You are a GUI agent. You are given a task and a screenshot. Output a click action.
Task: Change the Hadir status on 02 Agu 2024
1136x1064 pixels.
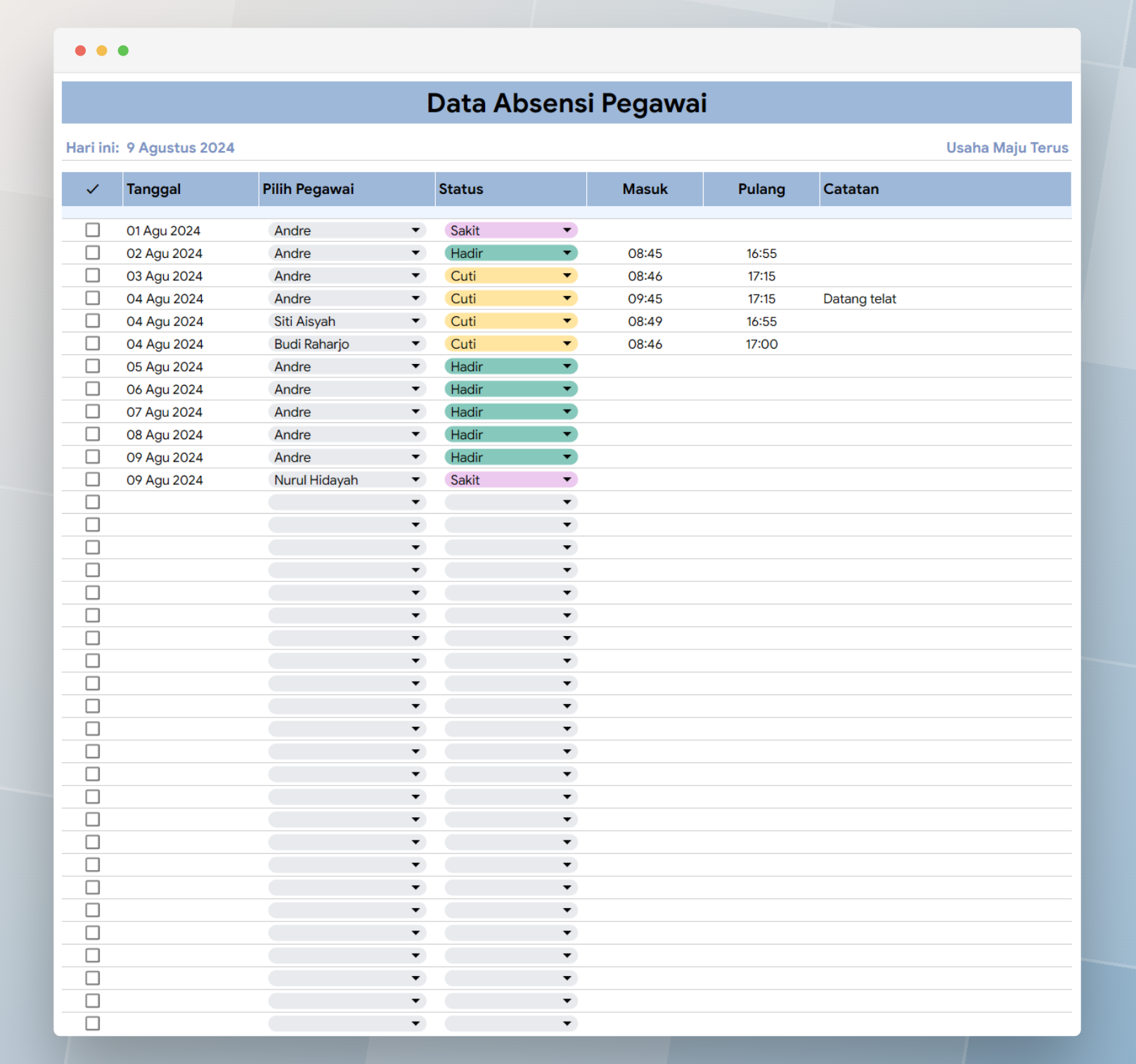point(511,253)
